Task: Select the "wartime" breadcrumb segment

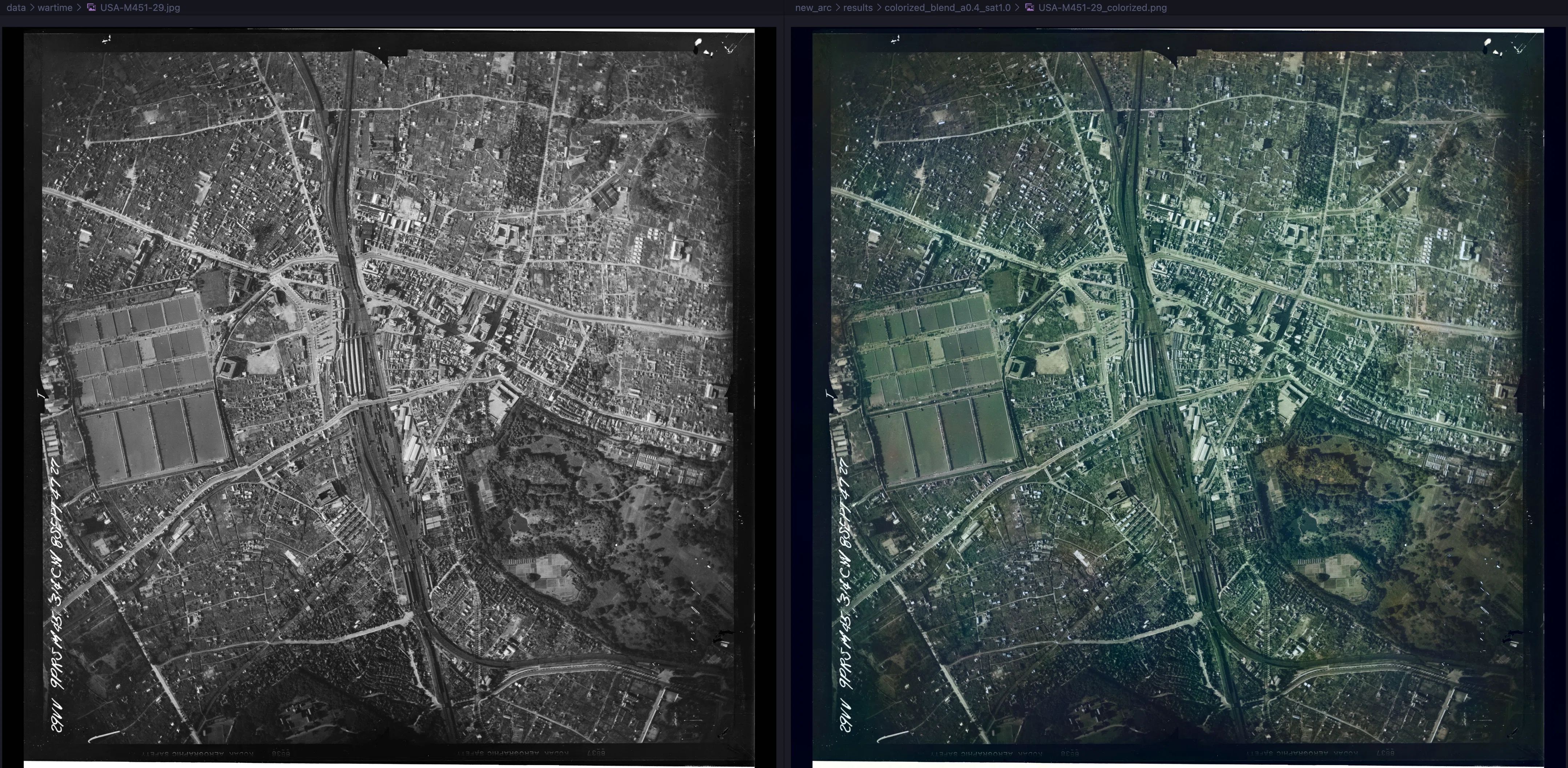Action: [55, 8]
